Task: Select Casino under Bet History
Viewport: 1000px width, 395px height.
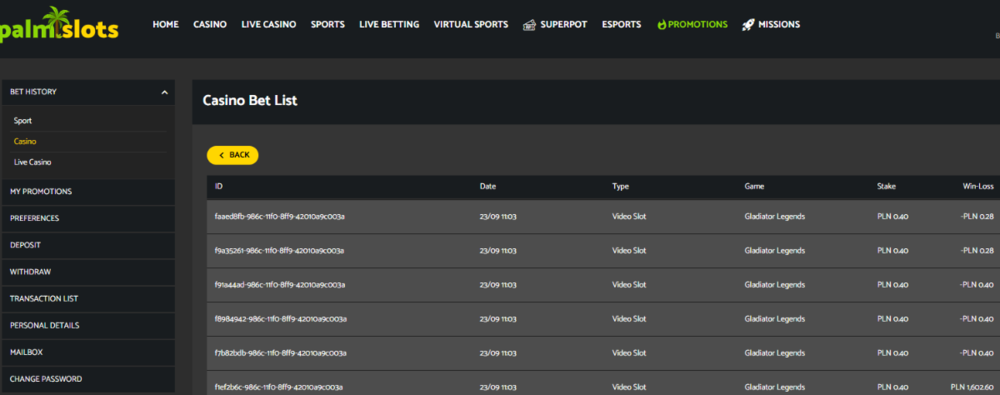Action: [25, 142]
